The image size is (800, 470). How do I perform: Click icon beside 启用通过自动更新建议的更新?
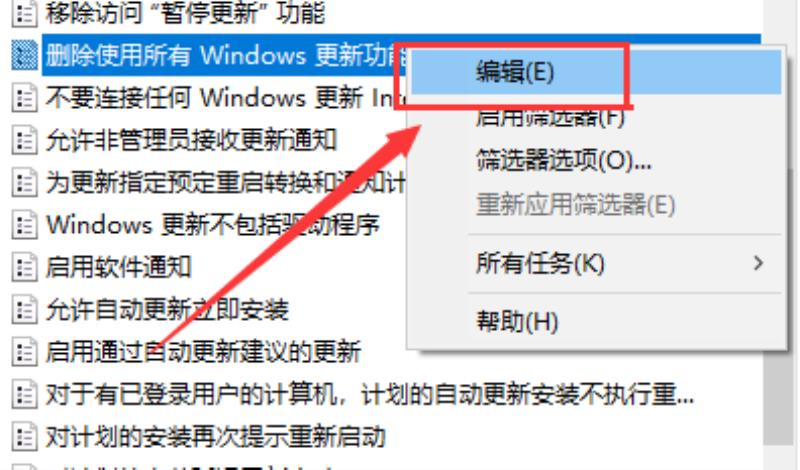click(x=24, y=352)
